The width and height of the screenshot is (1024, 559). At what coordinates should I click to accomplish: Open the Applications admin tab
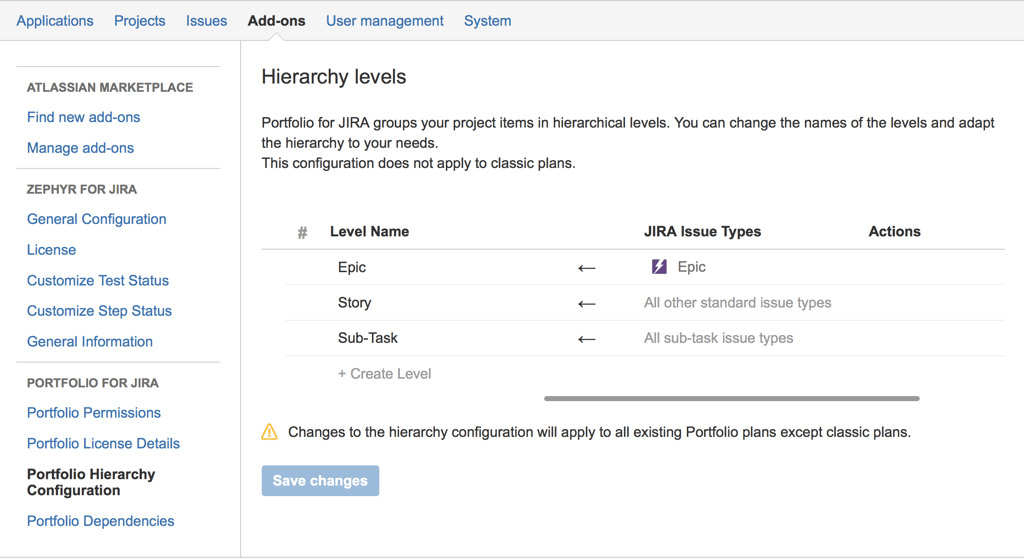click(x=55, y=21)
